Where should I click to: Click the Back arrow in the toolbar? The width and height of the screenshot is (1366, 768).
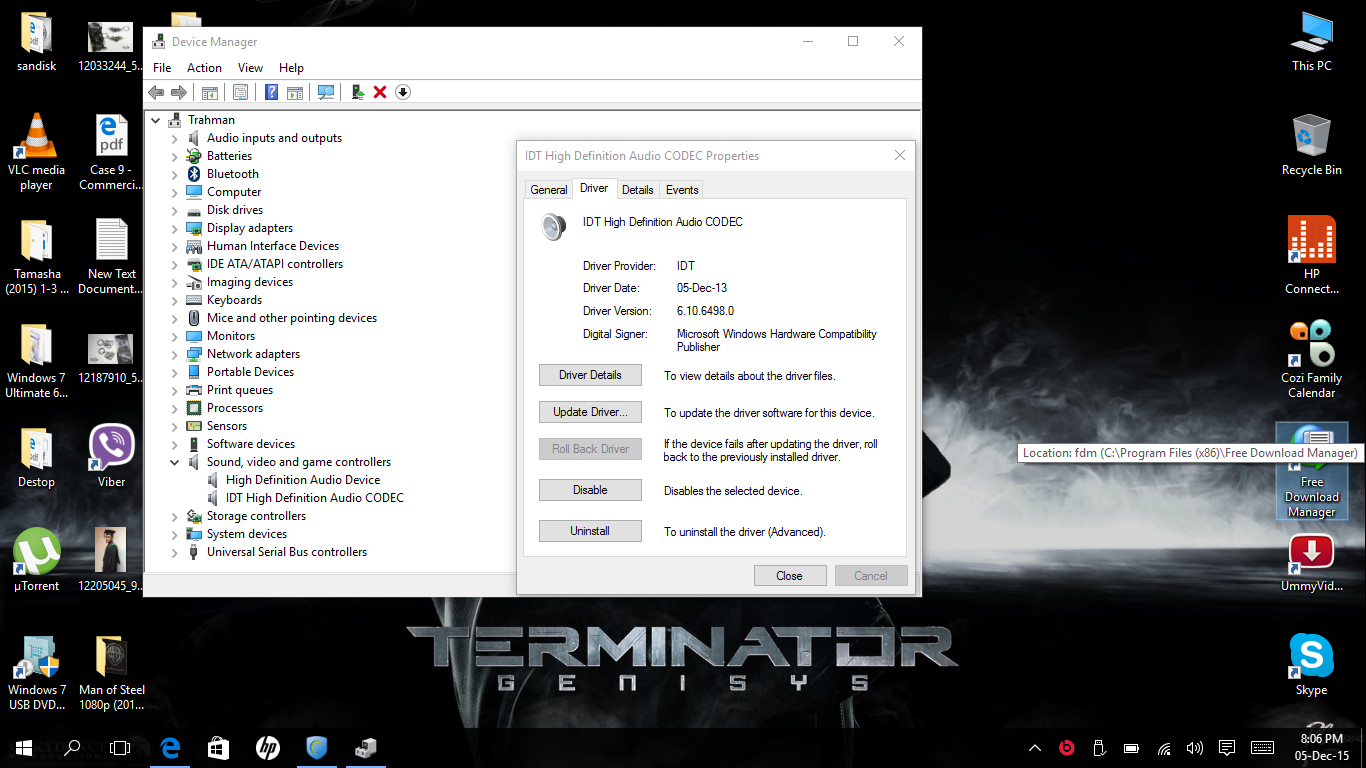tap(156, 92)
